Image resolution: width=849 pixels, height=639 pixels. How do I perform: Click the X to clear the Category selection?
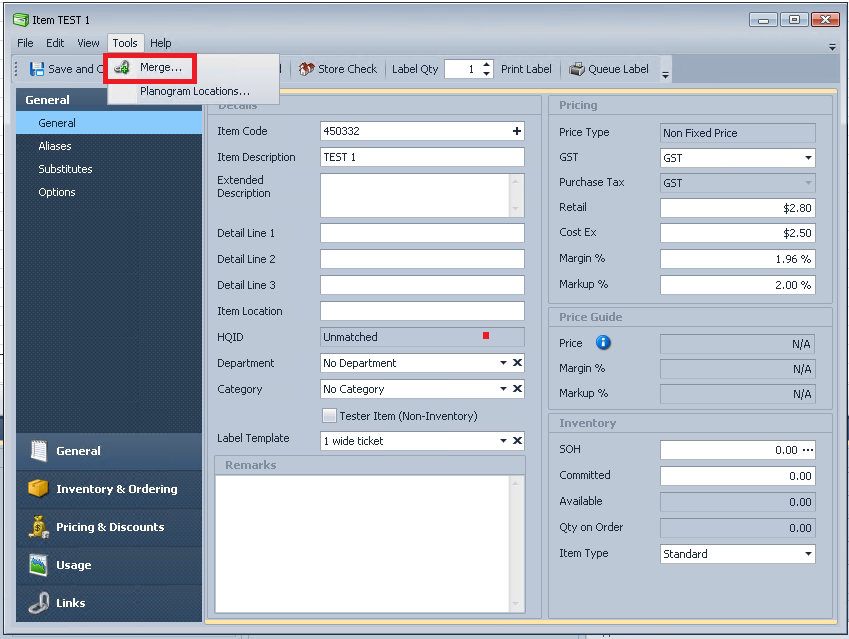click(515, 389)
